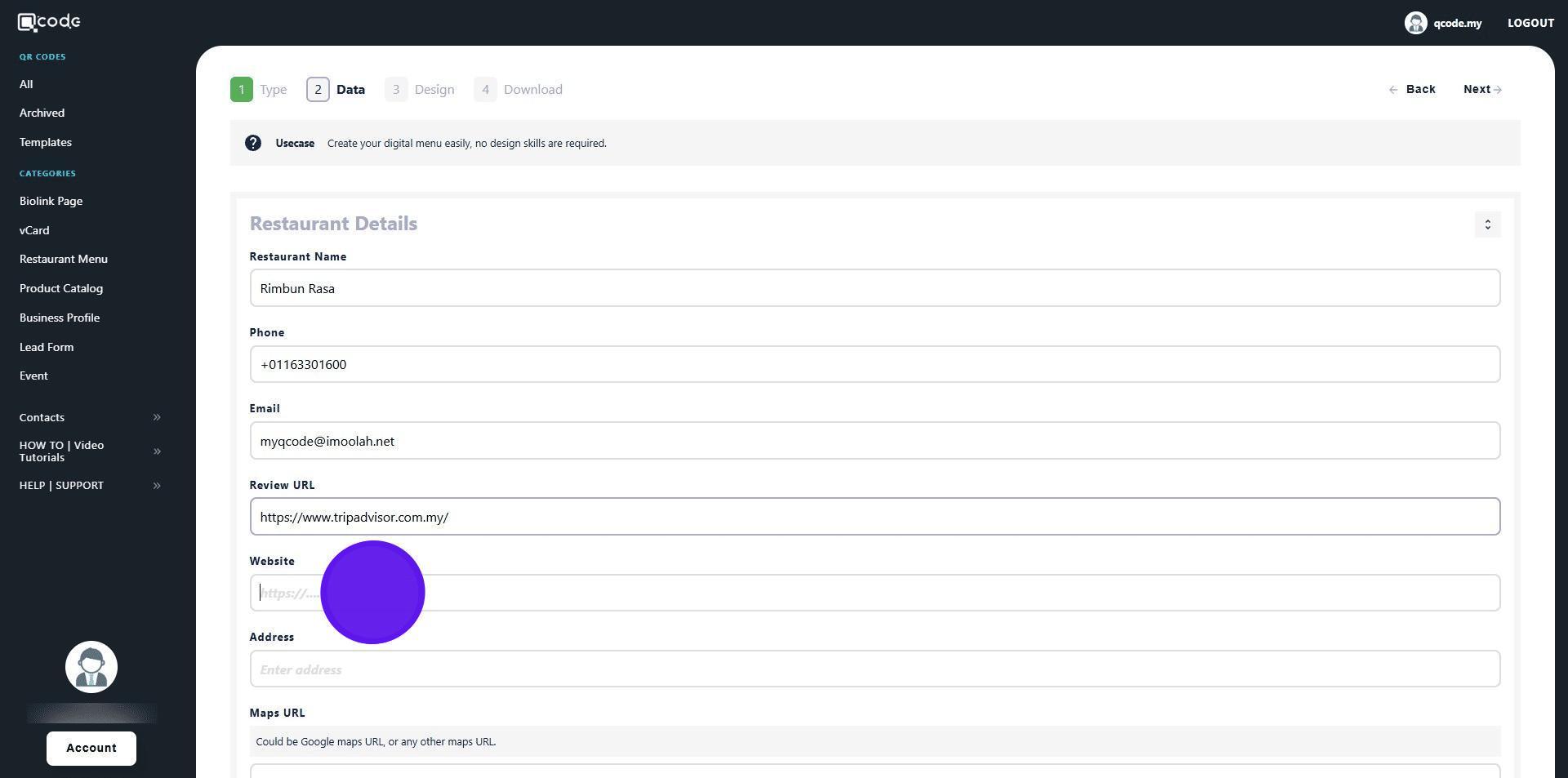Open the Templates page in sidebar
The image size is (1568, 778).
[46, 142]
